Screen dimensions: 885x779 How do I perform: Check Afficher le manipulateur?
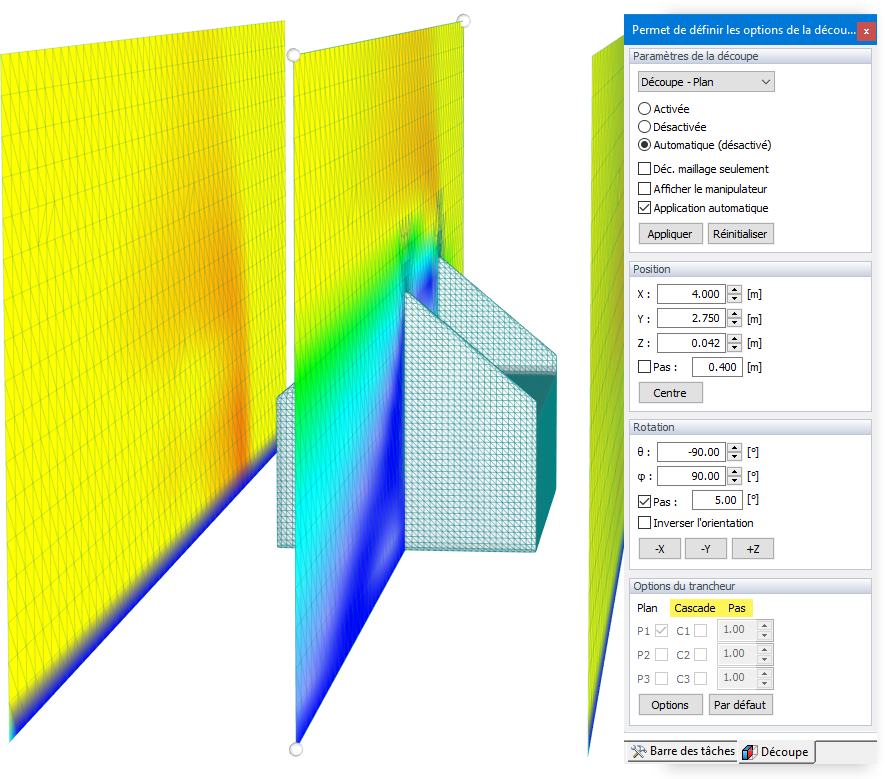pos(643,188)
